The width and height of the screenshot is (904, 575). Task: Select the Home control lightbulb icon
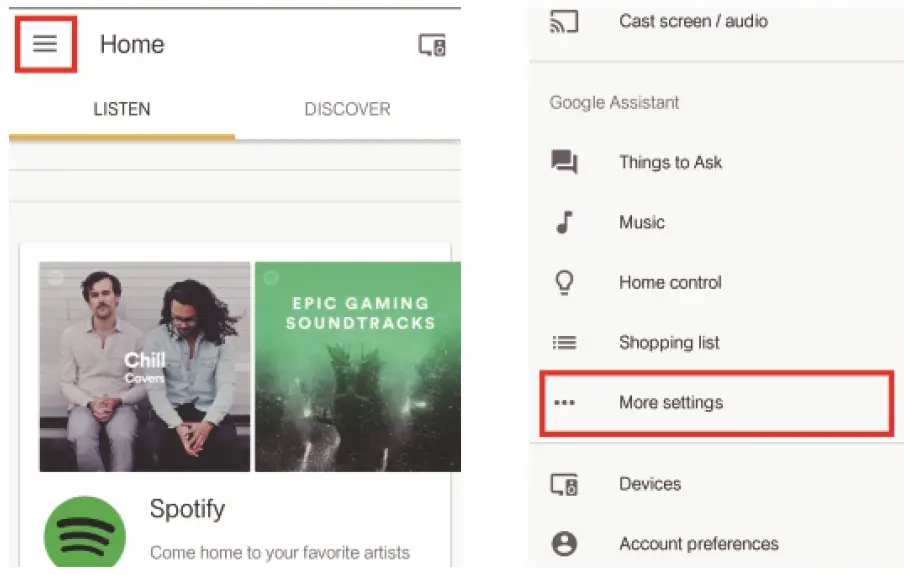(x=564, y=282)
